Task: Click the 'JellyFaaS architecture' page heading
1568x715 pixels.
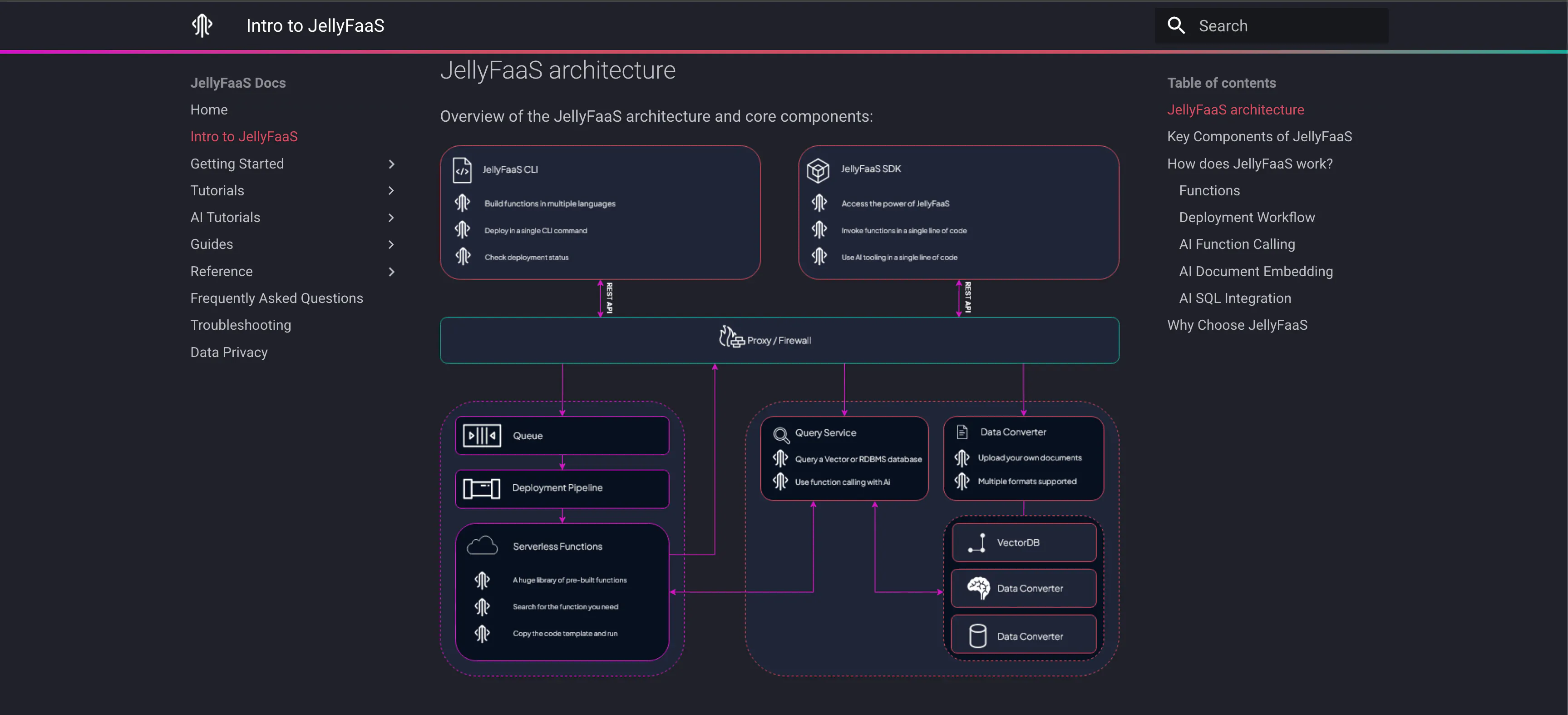Action: point(557,71)
